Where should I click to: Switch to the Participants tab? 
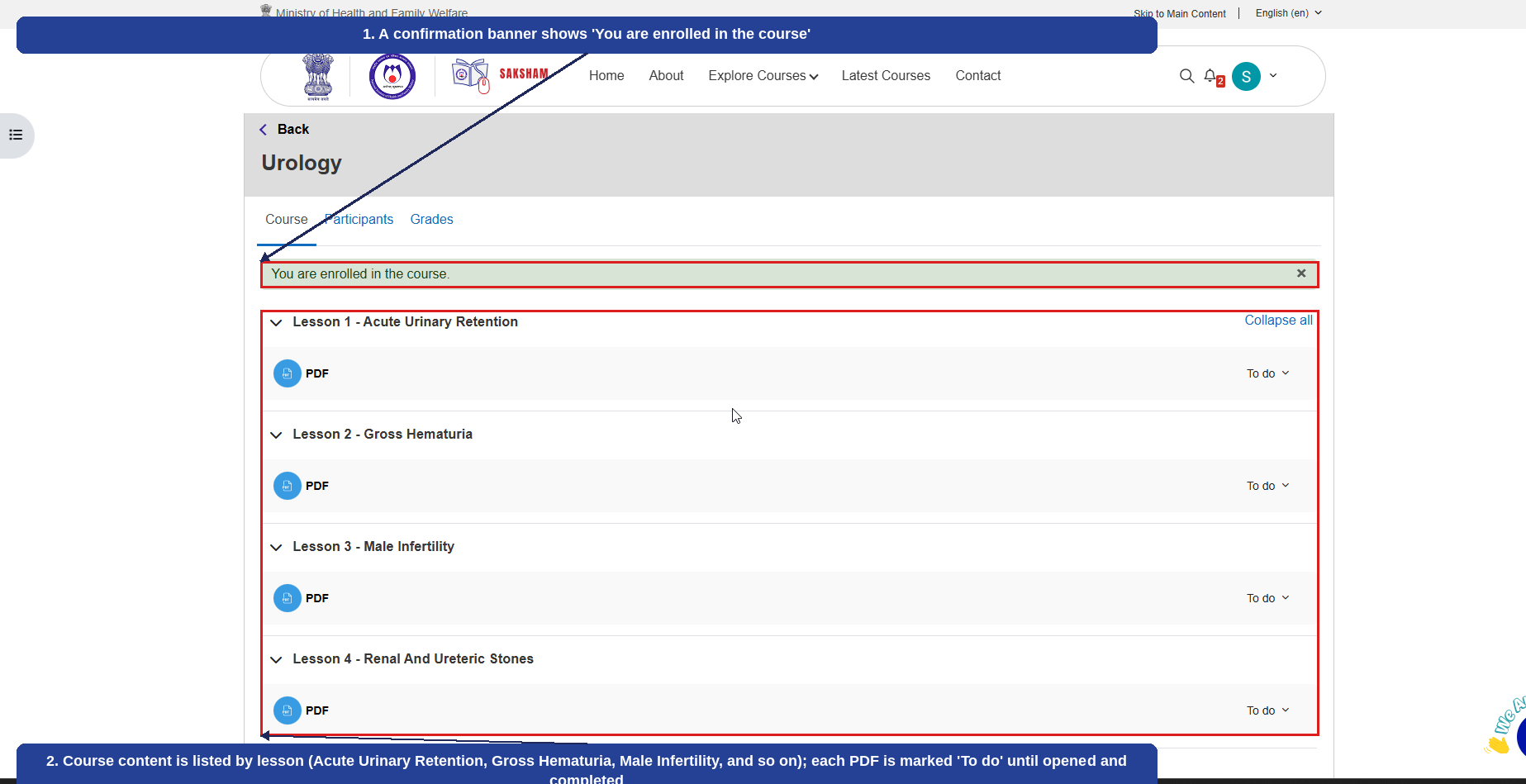(359, 220)
